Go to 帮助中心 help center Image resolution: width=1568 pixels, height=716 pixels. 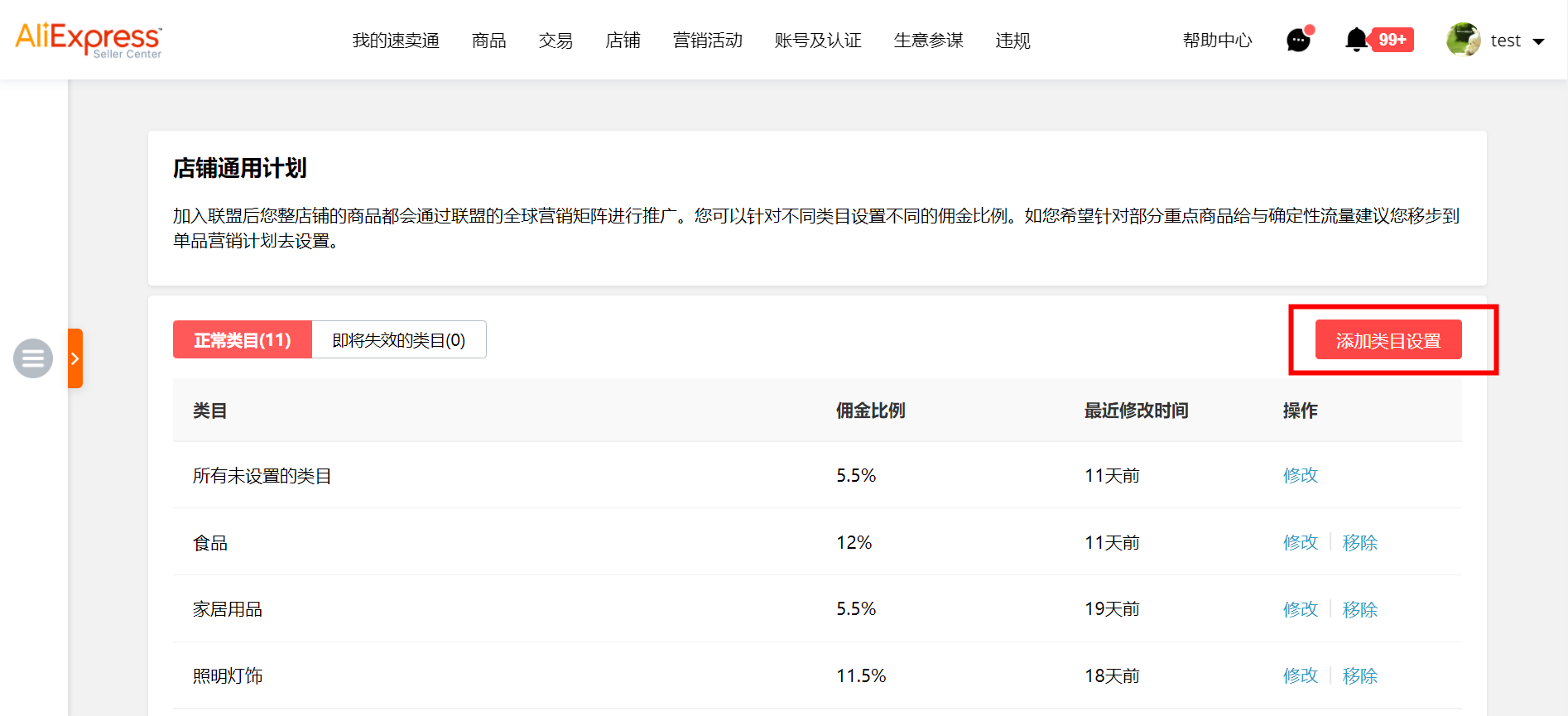click(x=1217, y=41)
